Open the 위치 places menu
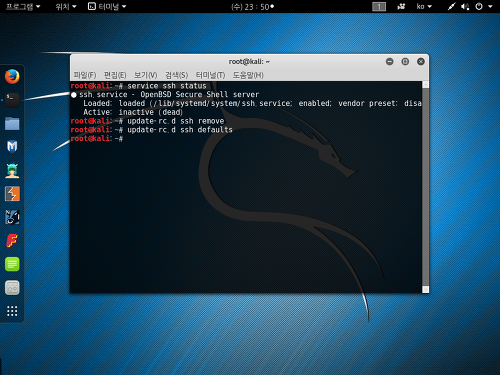 [x=66, y=7]
